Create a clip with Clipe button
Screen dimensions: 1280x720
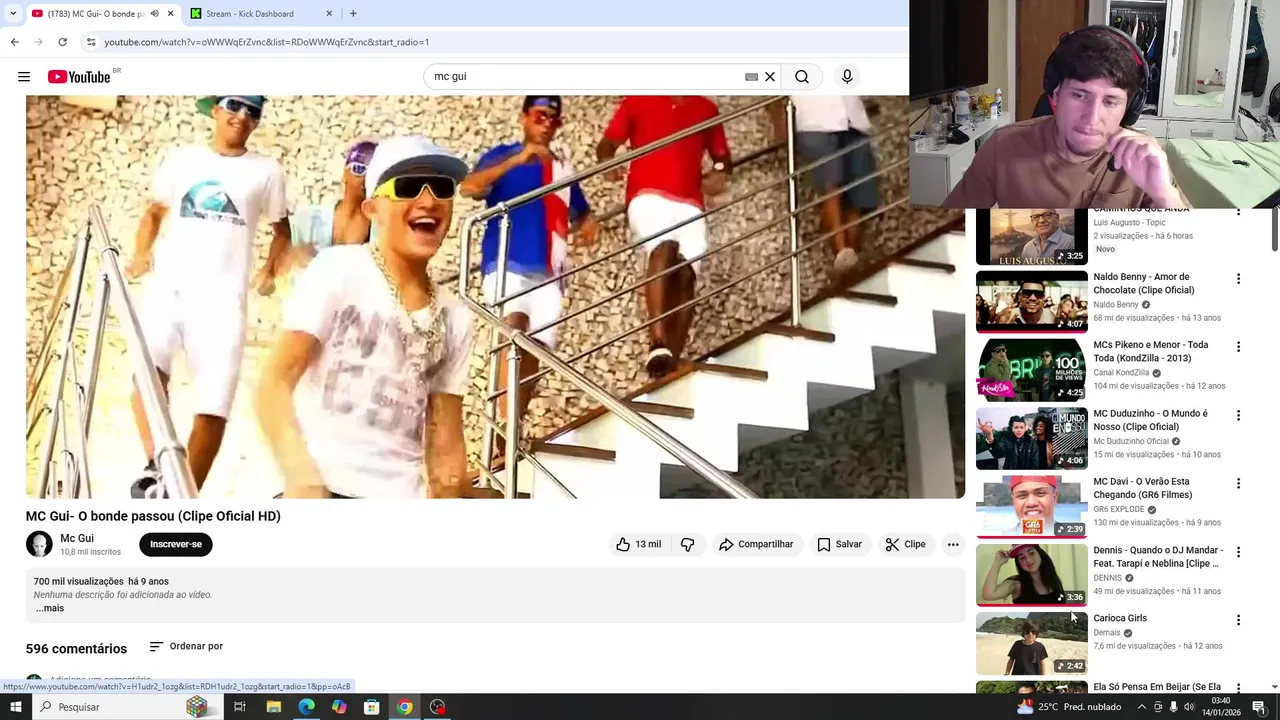(905, 544)
